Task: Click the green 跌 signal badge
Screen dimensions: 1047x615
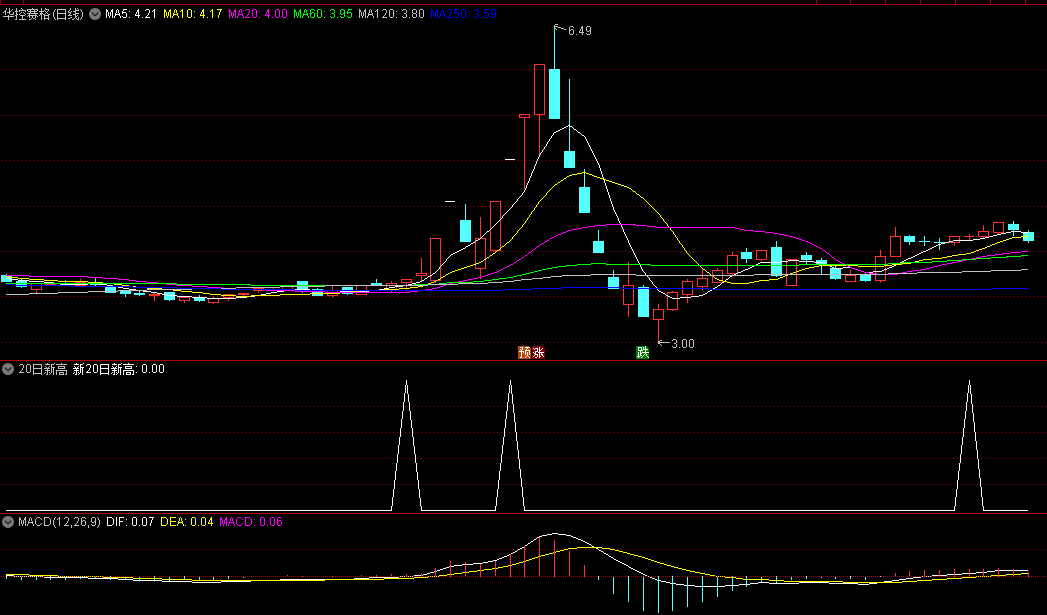Action: point(643,353)
